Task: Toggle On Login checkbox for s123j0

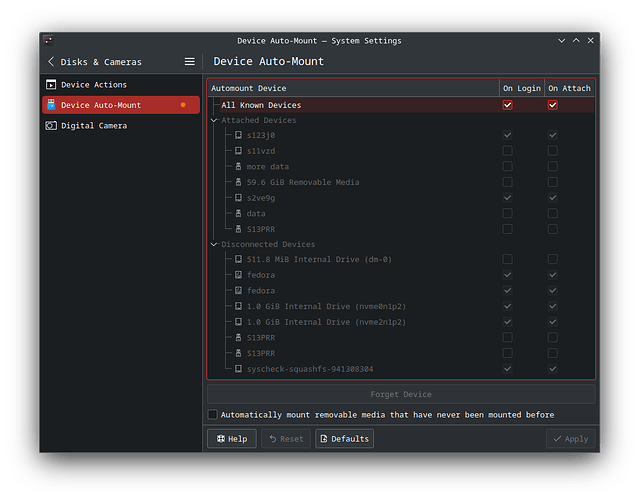Action: point(507,135)
